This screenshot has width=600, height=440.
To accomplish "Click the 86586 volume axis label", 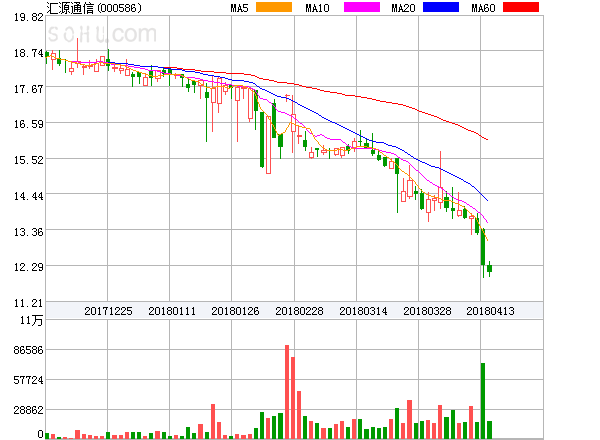I will pos(29,350).
